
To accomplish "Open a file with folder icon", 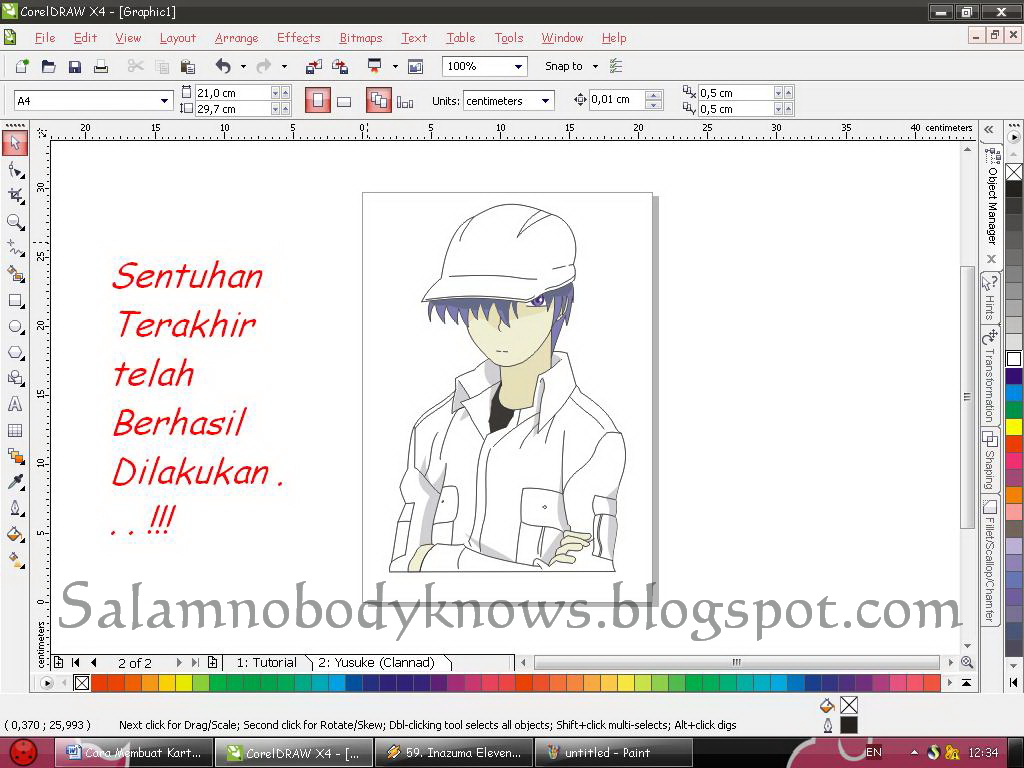I will coord(48,66).
